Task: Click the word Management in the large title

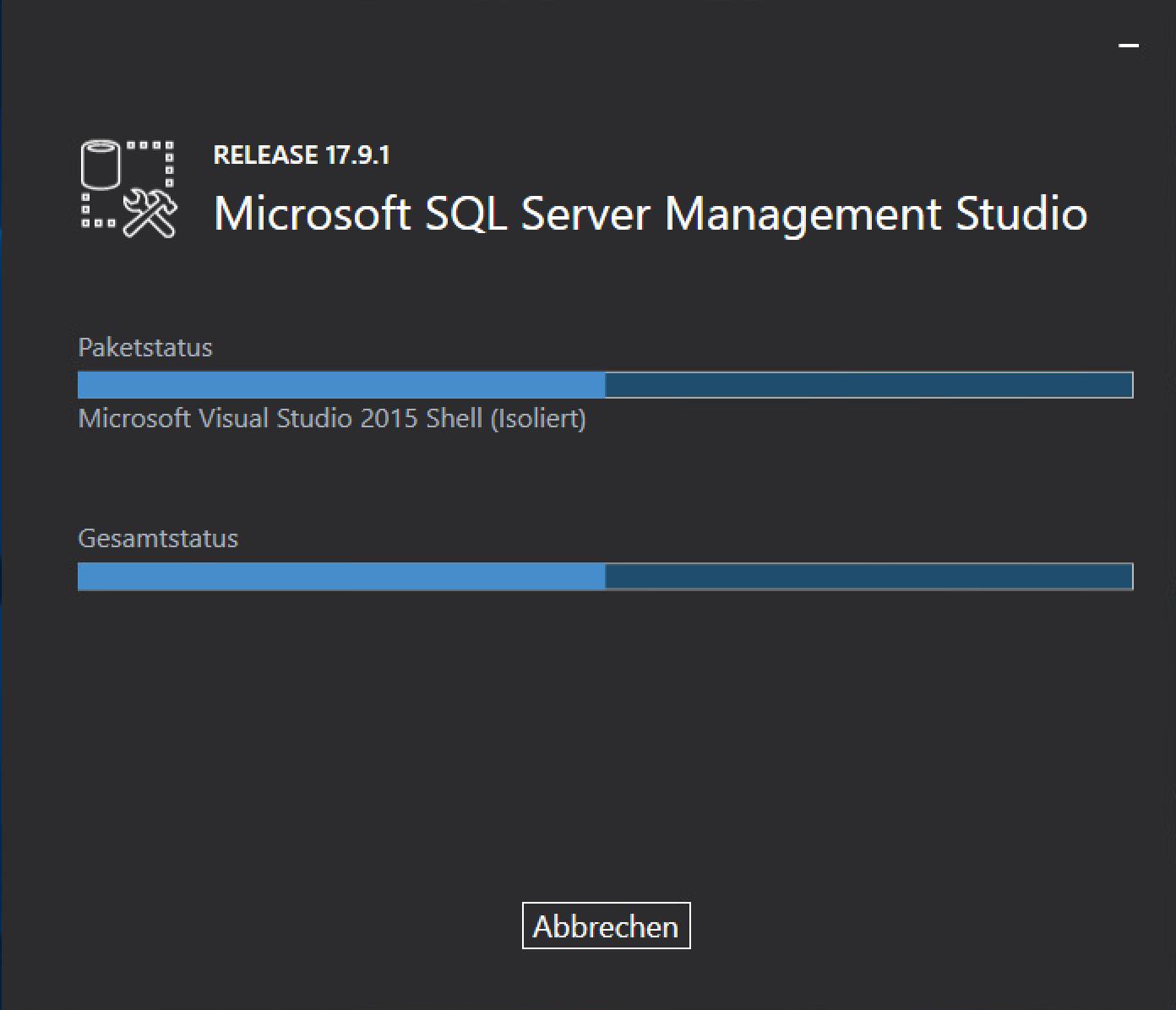Action: (803, 213)
